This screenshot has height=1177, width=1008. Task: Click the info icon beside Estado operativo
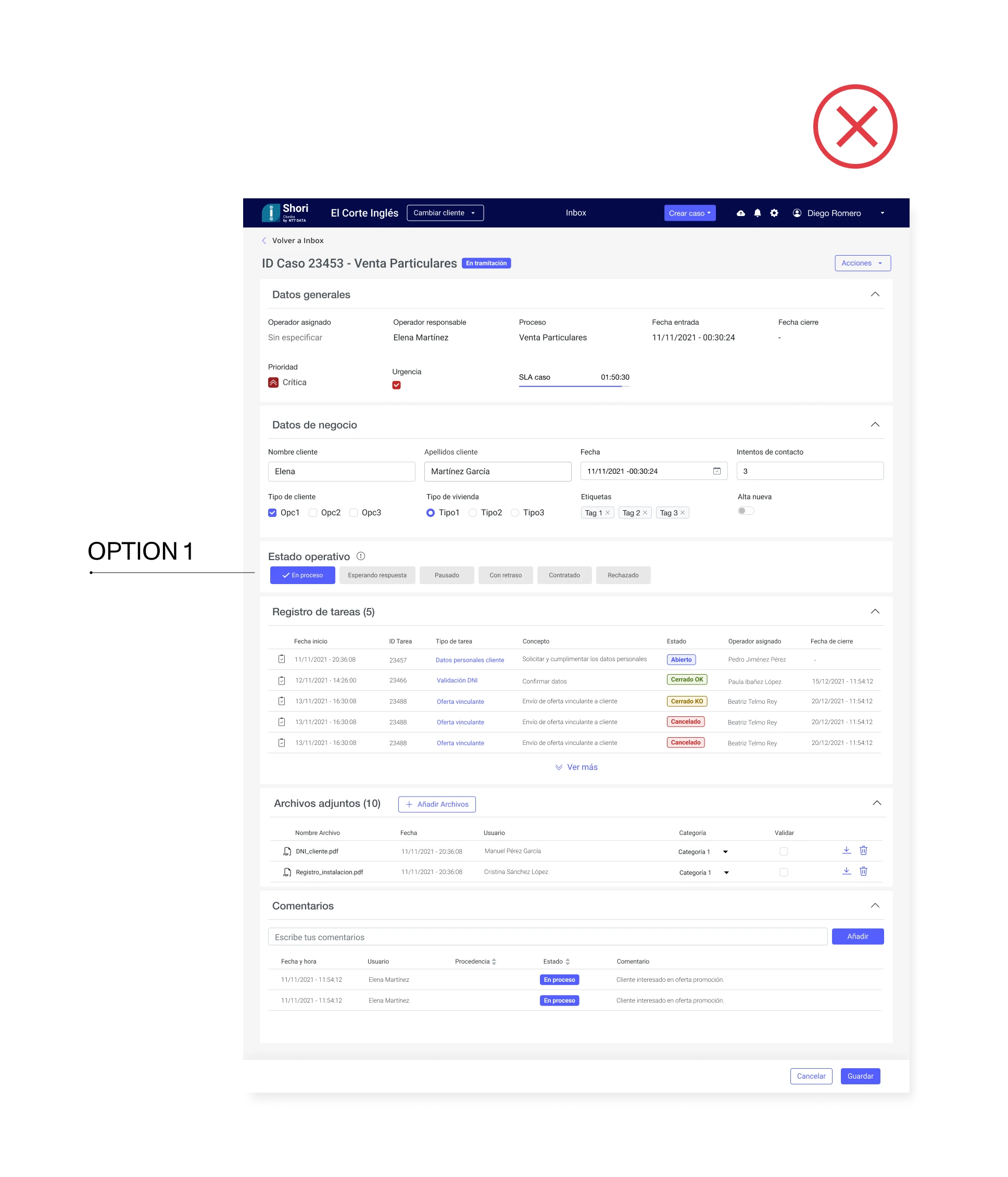pos(361,556)
